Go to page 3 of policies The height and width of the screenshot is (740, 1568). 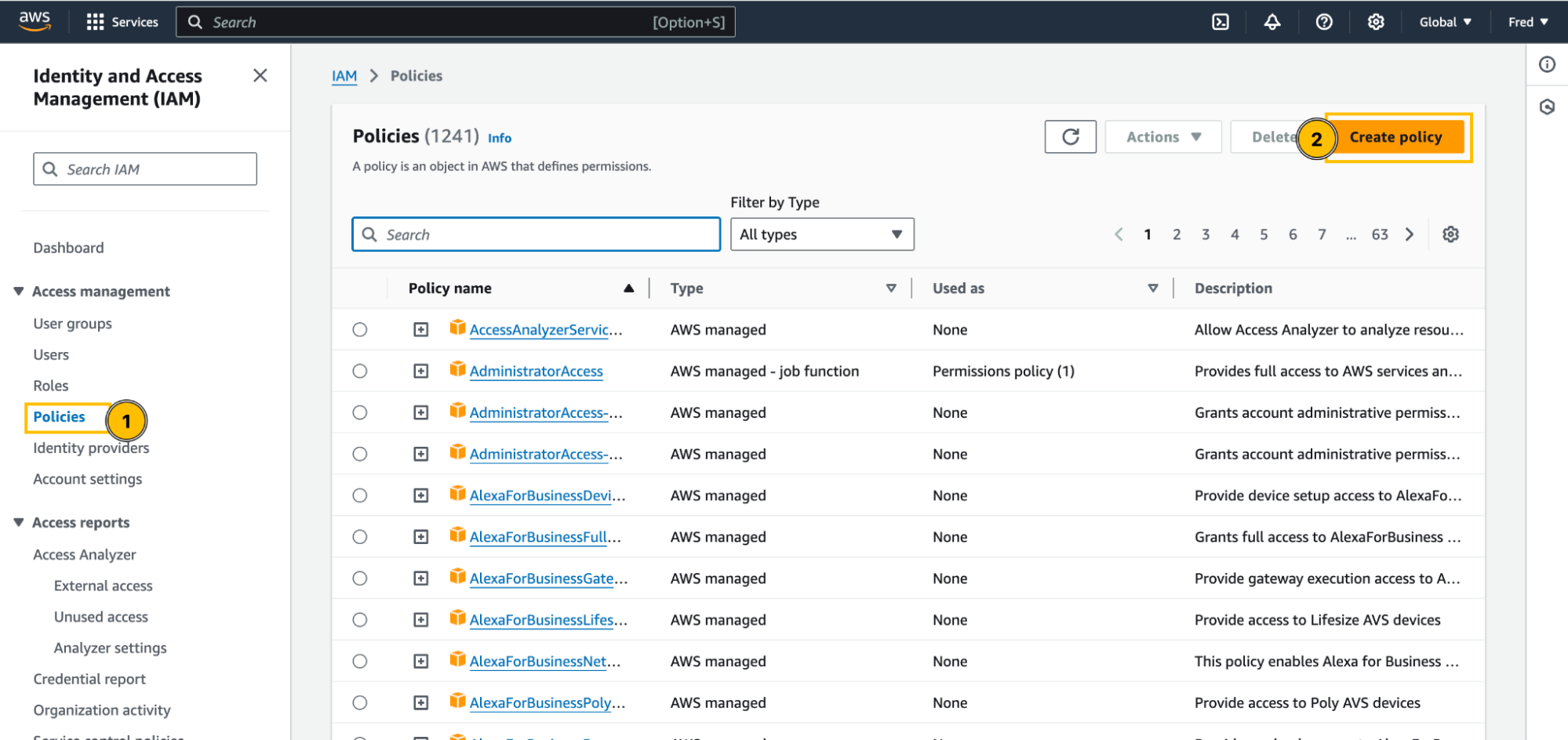[x=1206, y=234]
